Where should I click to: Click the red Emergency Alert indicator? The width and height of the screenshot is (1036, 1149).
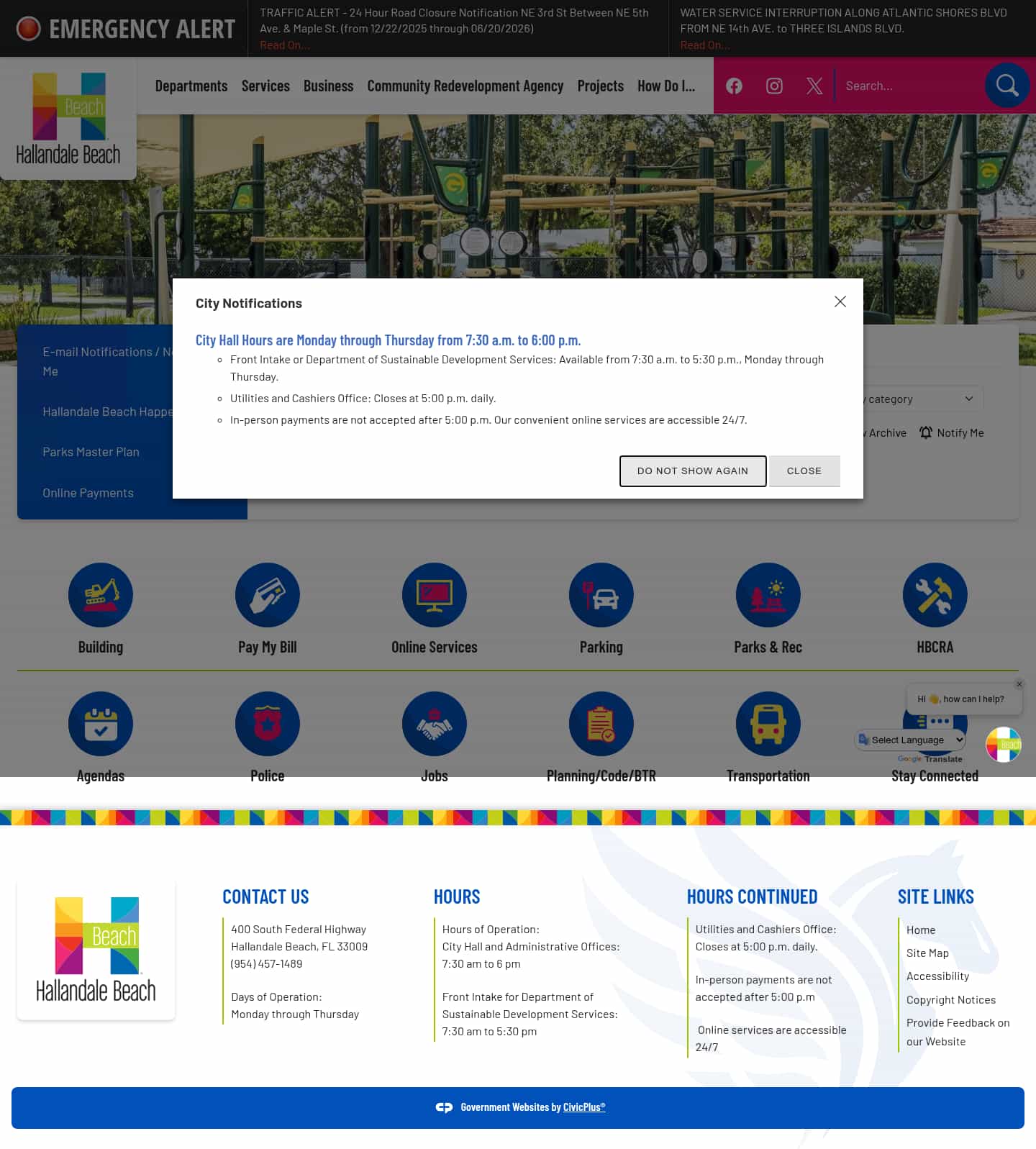[x=29, y=29]
